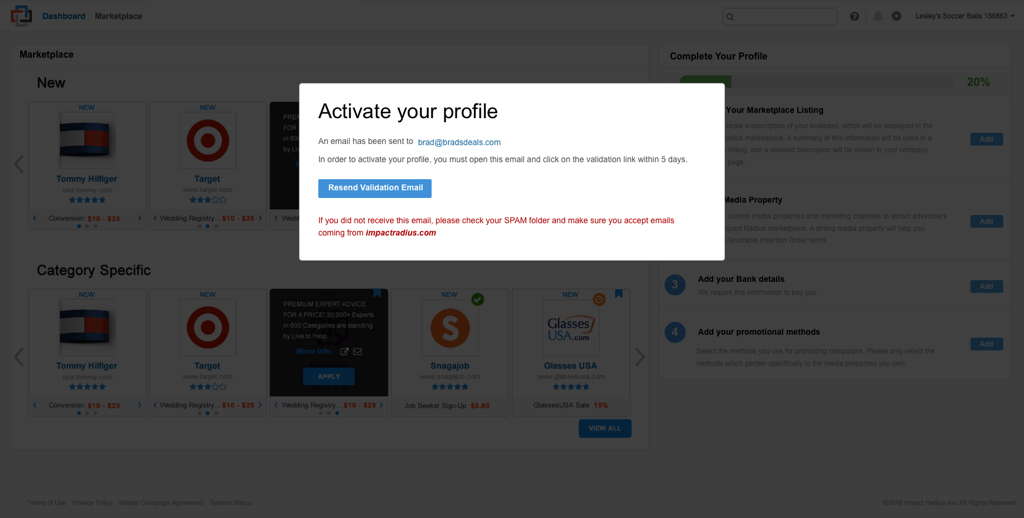The image size is (1024, 518).
Task: Click the search input field
Action: tap(780, 16)
